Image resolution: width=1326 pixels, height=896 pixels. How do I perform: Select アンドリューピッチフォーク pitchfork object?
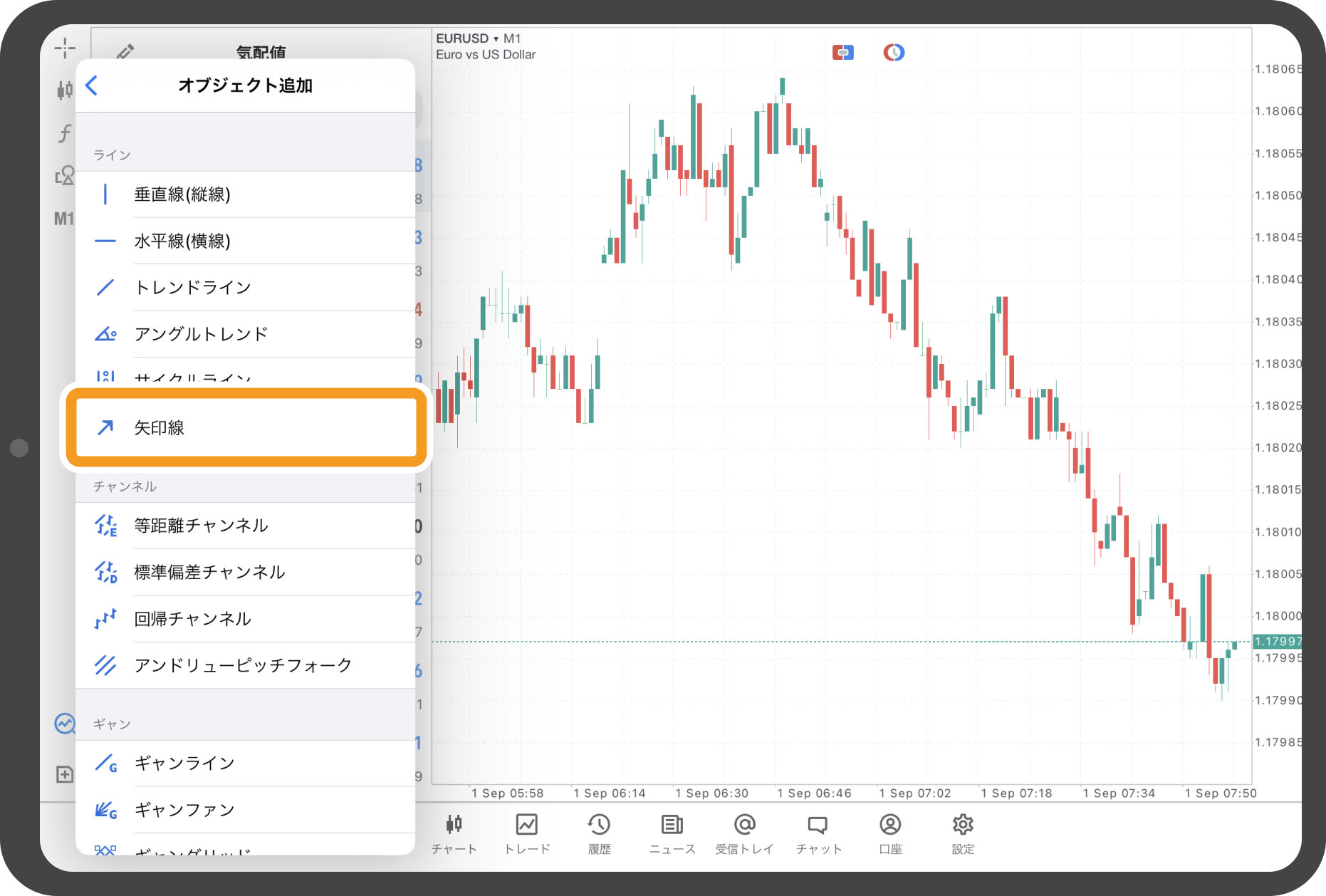[246, 665]
